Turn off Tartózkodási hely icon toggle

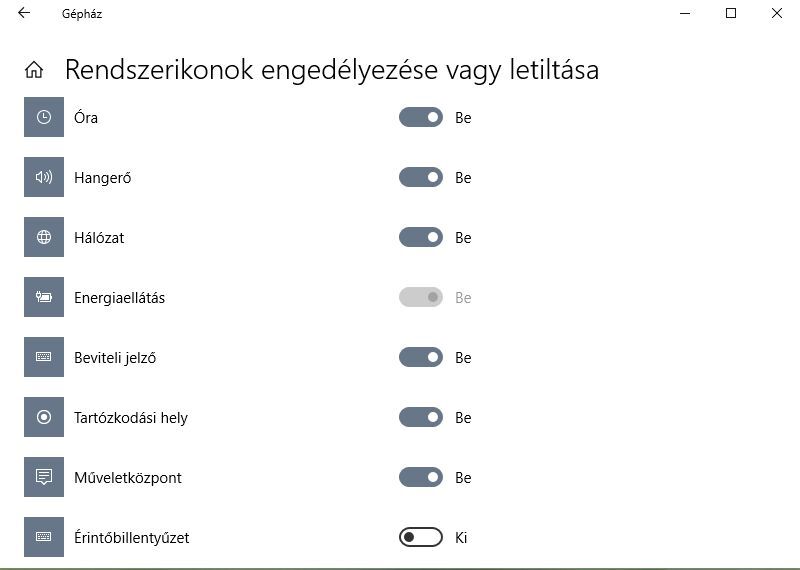(421, 418)
